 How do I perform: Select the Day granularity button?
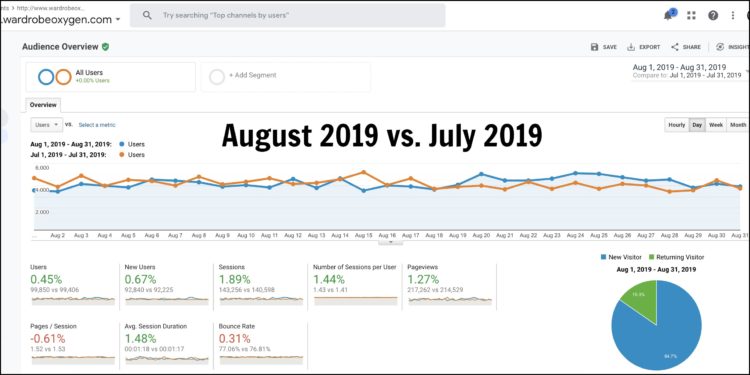(x=697, y=125)
